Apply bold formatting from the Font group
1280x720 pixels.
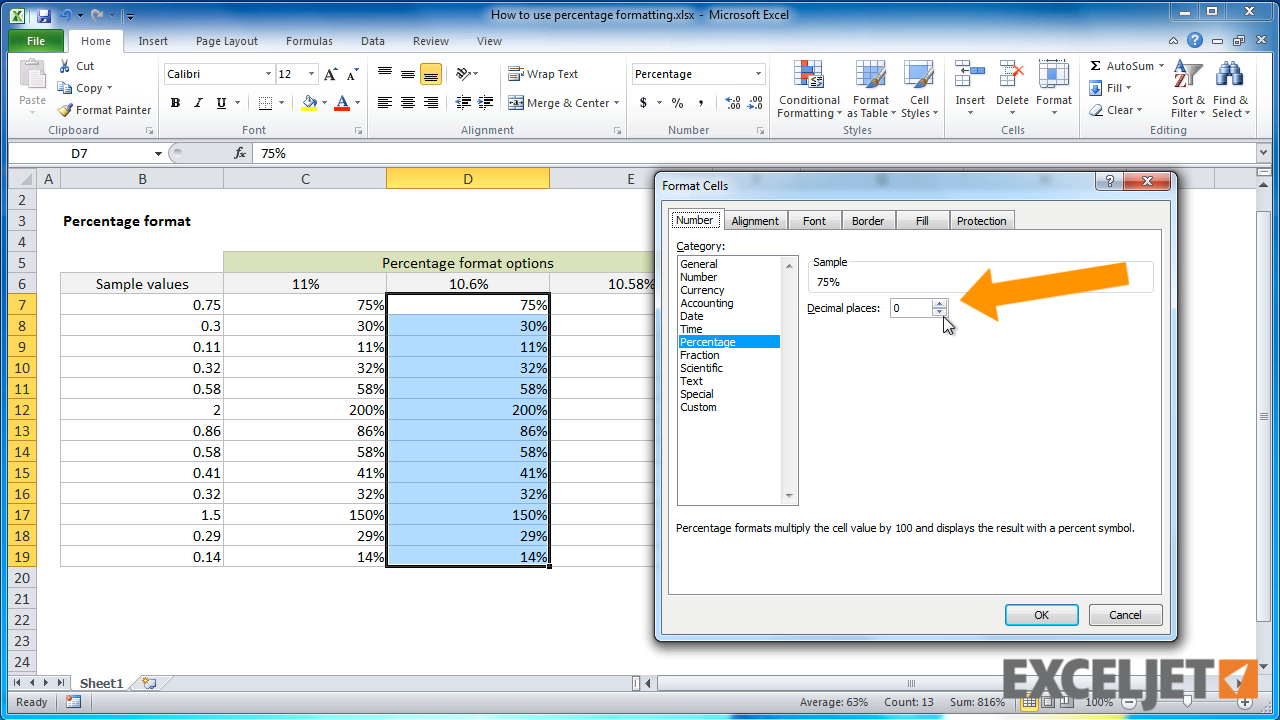click(x=175, y=103)
